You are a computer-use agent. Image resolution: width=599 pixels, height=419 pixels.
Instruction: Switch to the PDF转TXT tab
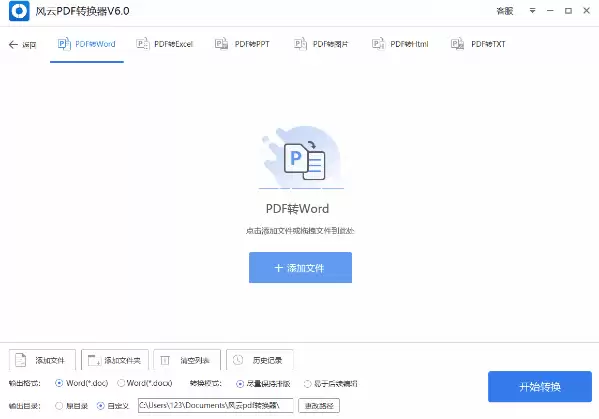(x=478, y=44)
